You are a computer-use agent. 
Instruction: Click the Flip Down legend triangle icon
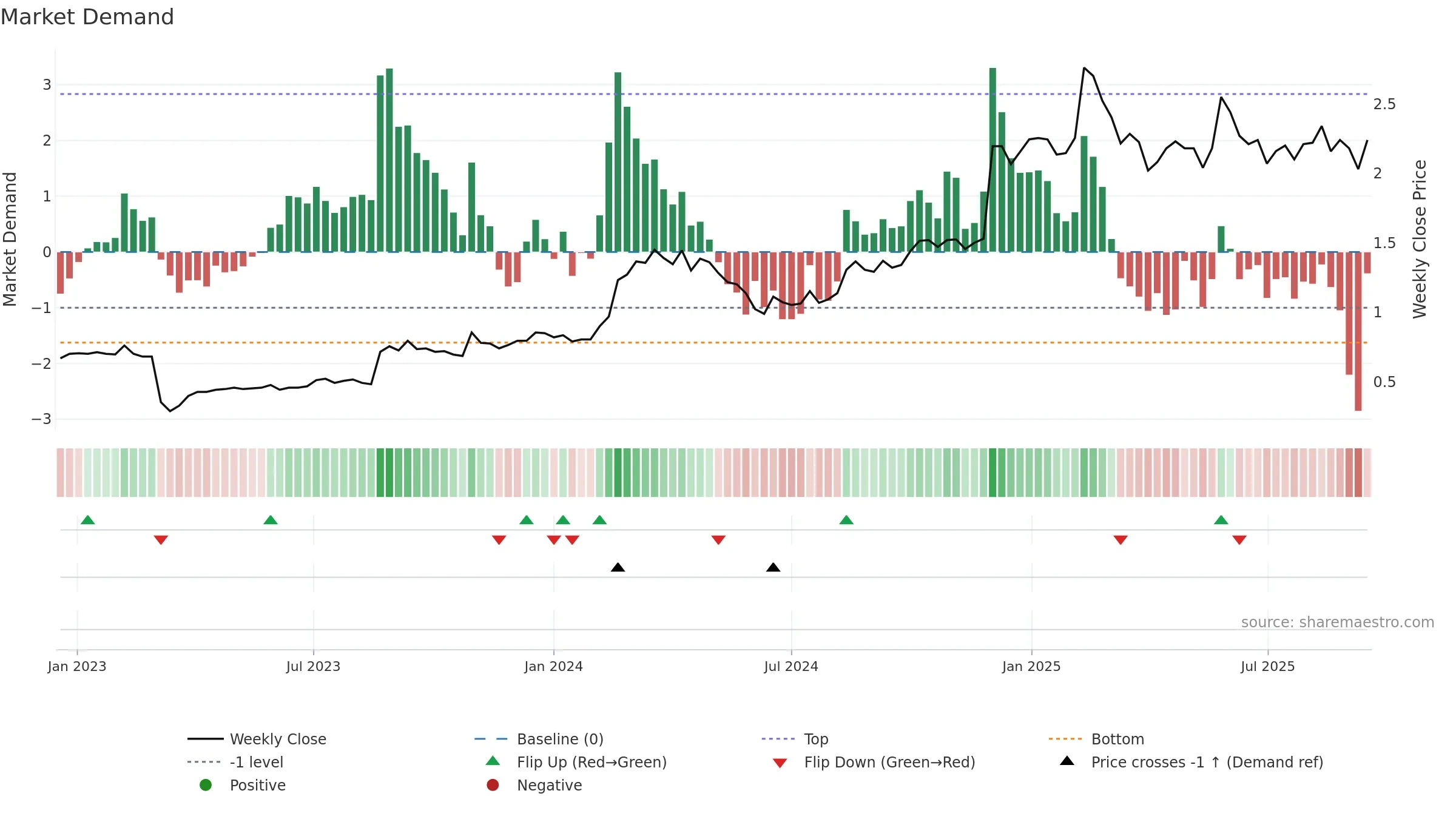point(780,763)
